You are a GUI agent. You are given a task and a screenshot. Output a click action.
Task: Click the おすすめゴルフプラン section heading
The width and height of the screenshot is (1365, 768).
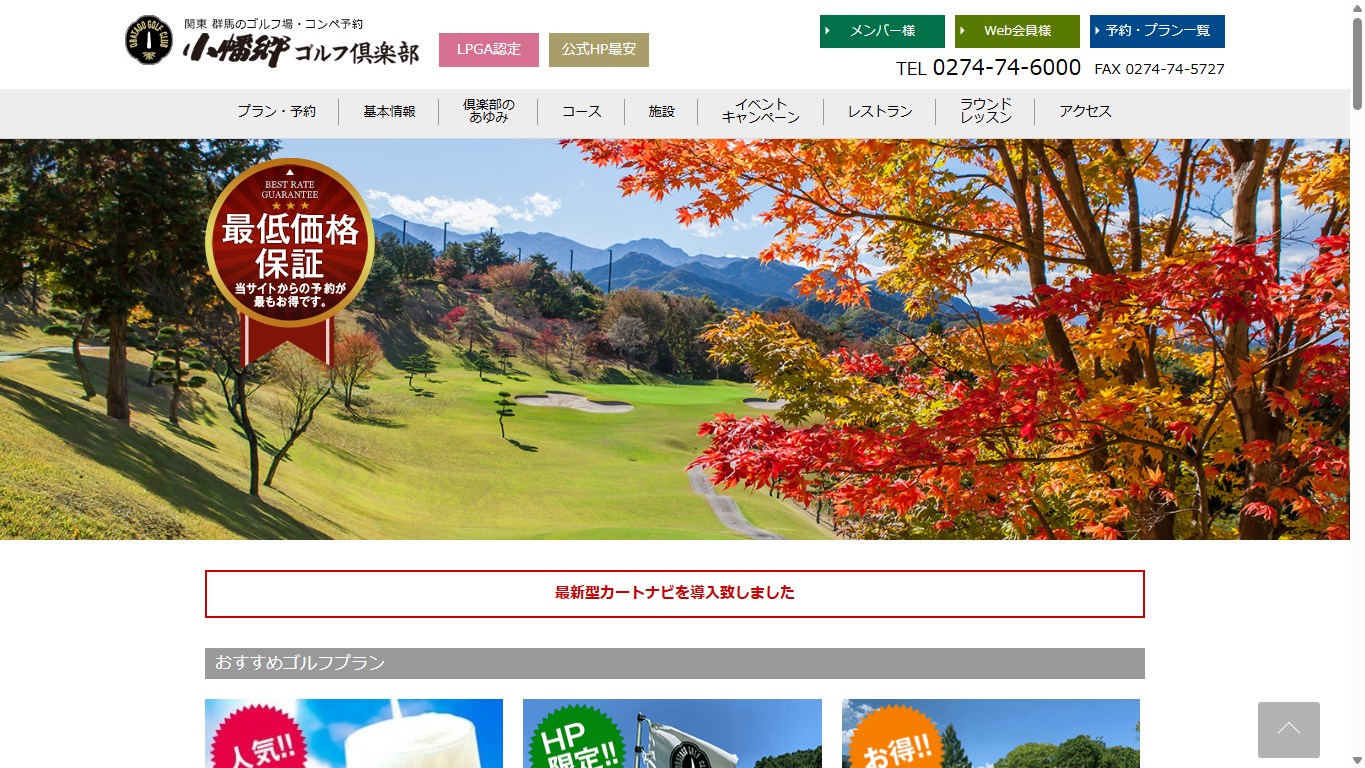[675, 663]
